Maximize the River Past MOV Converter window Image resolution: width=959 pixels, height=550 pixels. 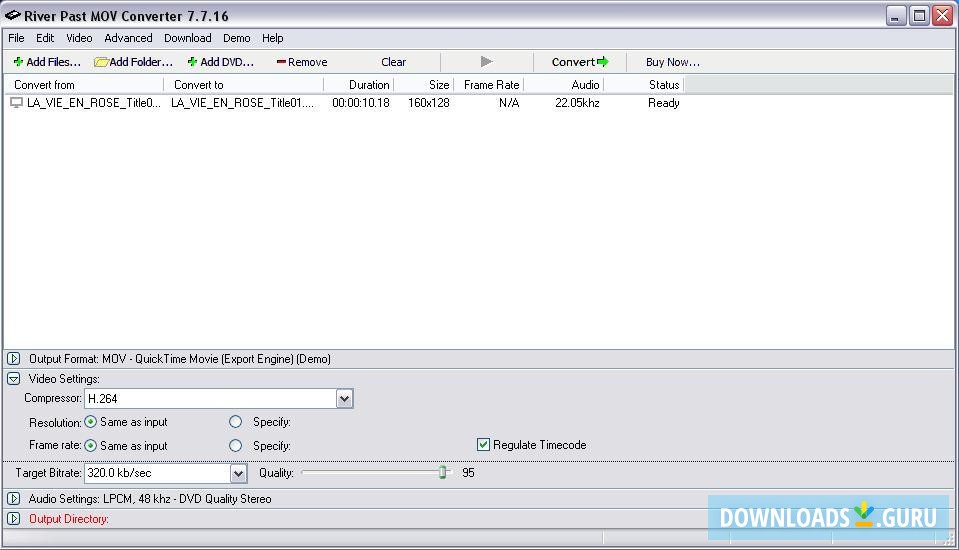pos(919,15)
